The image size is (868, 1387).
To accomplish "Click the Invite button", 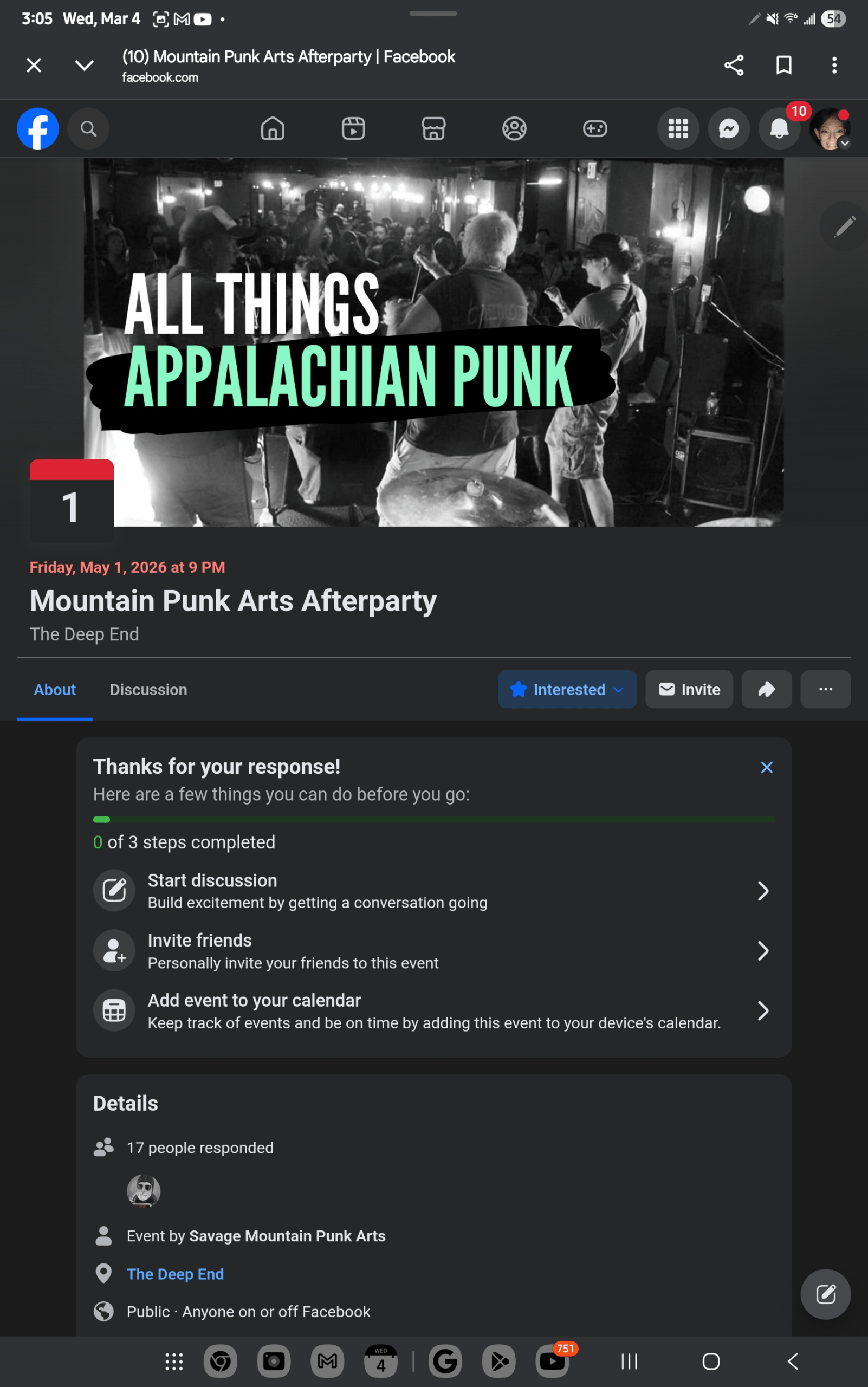I will click(689, 689).
